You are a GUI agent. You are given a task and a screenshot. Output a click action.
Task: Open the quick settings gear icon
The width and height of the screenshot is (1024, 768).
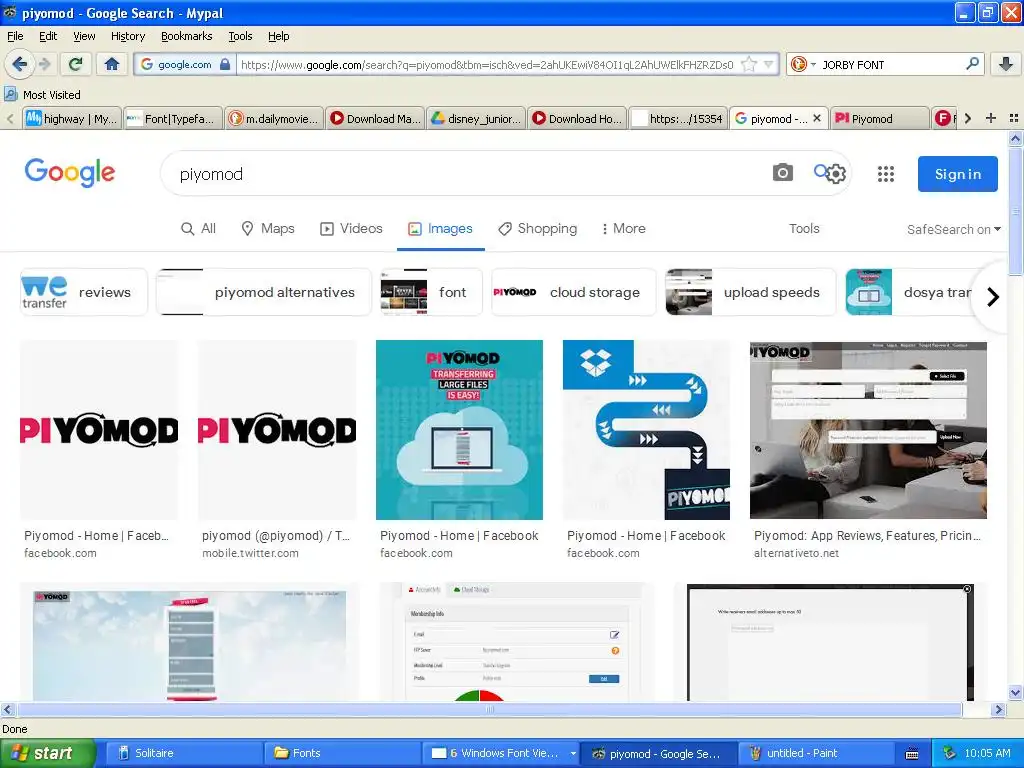pyautogui.click(x=836, y=174)
